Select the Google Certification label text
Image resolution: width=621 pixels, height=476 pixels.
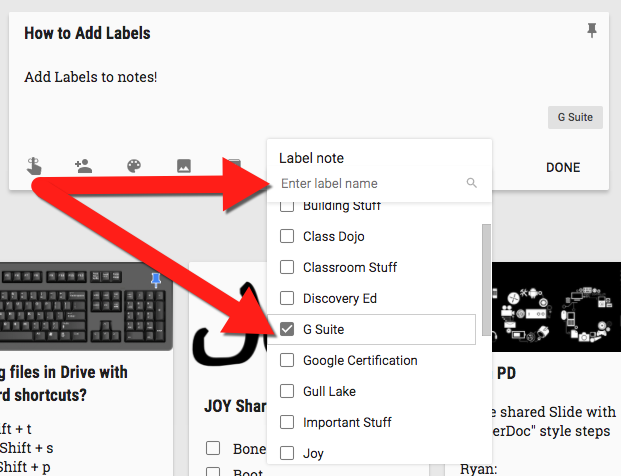click(360, 360)
